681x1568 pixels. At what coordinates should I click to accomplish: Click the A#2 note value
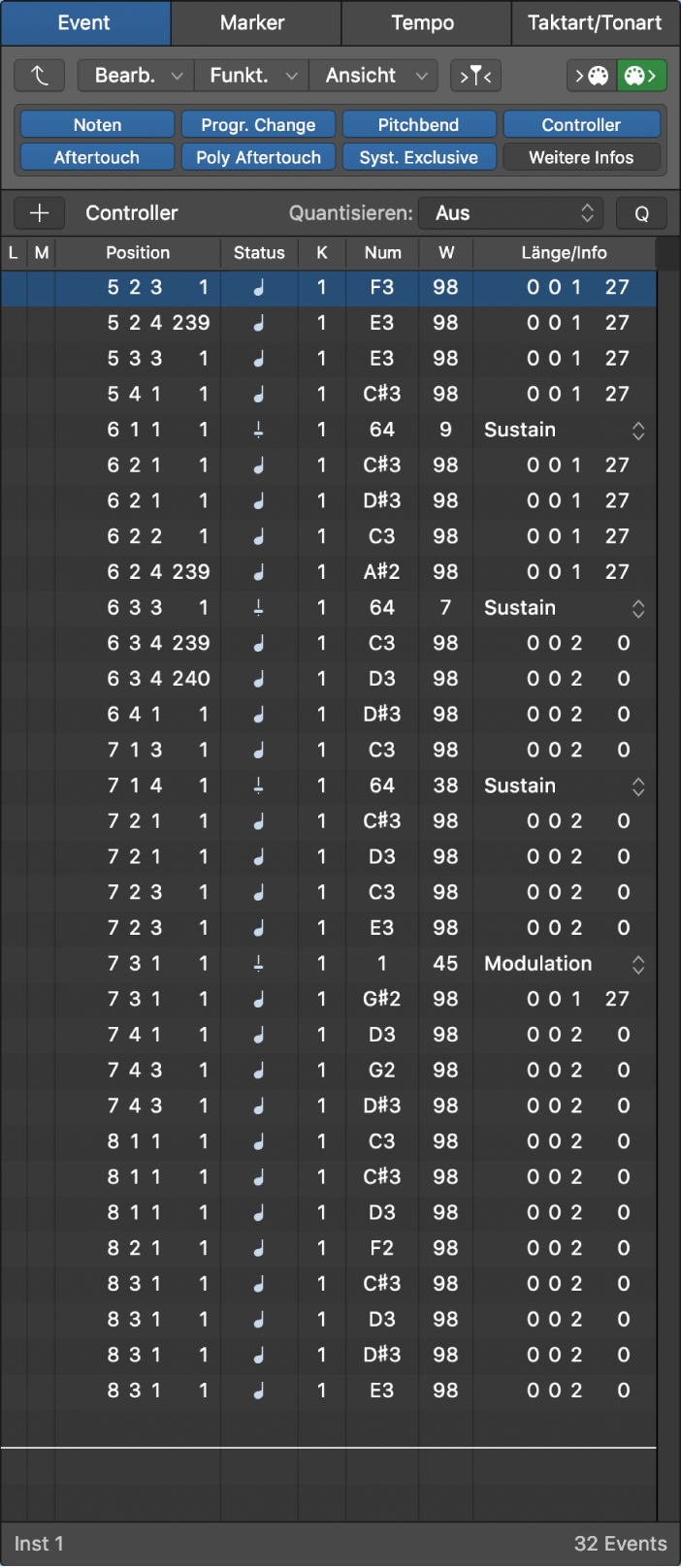(382, 573)
